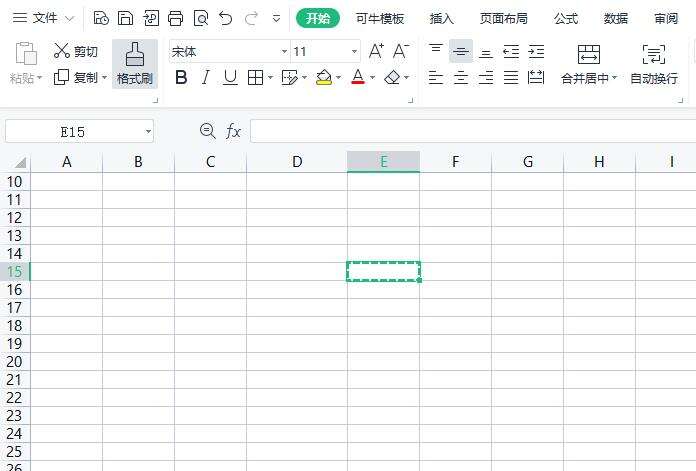Expand the font color dropdown arrow
Image resolution: width=696 pixels, height=471 pixels.
(x=372, y=78)
